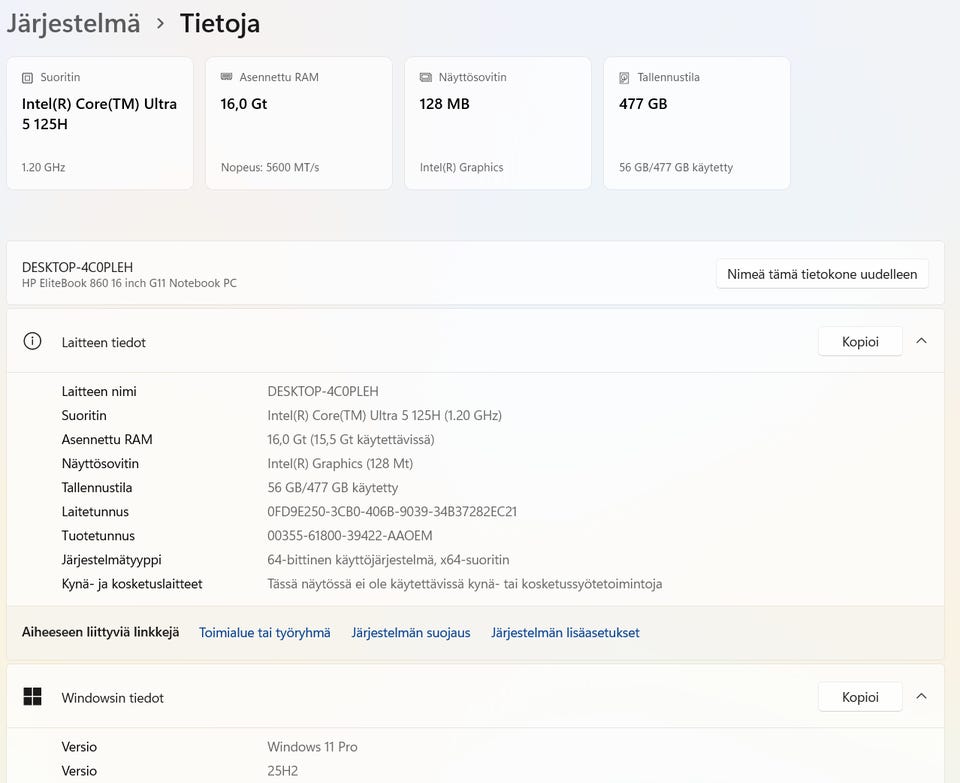Screen dimensions: 960x783
Task: Click the Windowsin tiedot section header label
Action: (113, 698)
